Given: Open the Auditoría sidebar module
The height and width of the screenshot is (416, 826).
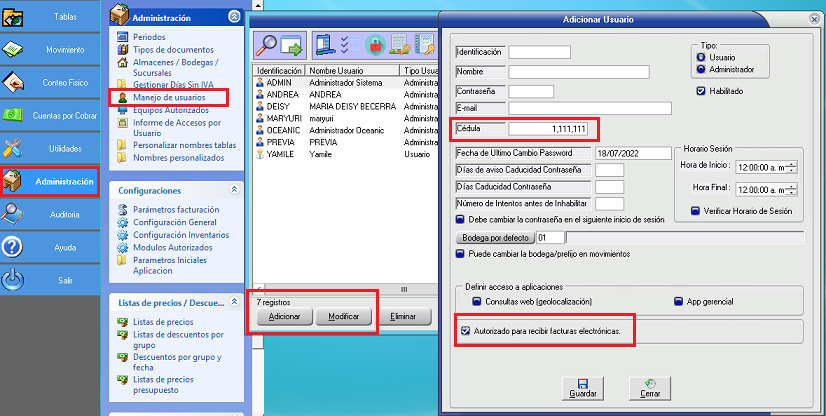Looking at the screenshot, I should point(50,214).
